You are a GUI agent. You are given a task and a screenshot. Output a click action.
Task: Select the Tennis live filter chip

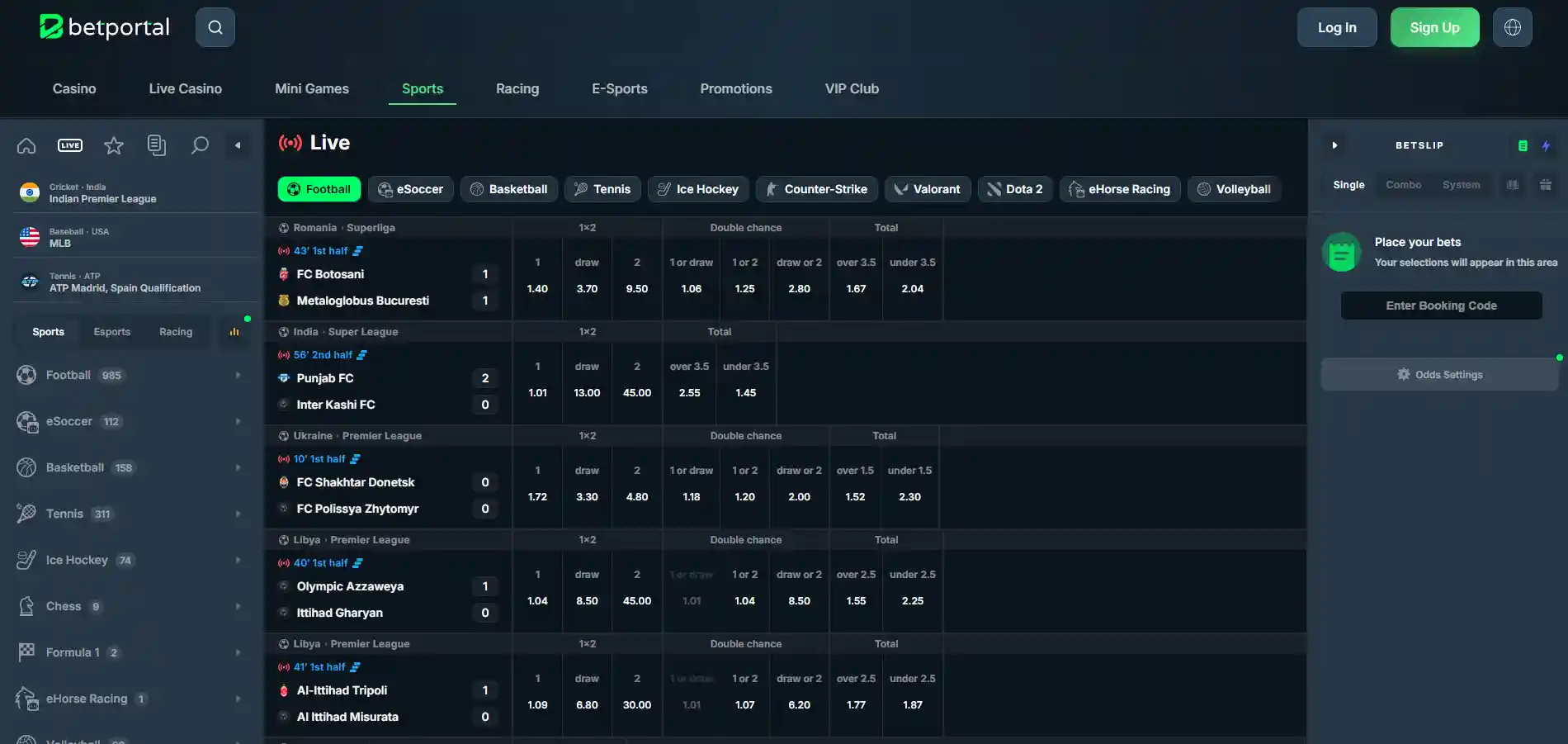pyautogui.click(x=603, y=189)
